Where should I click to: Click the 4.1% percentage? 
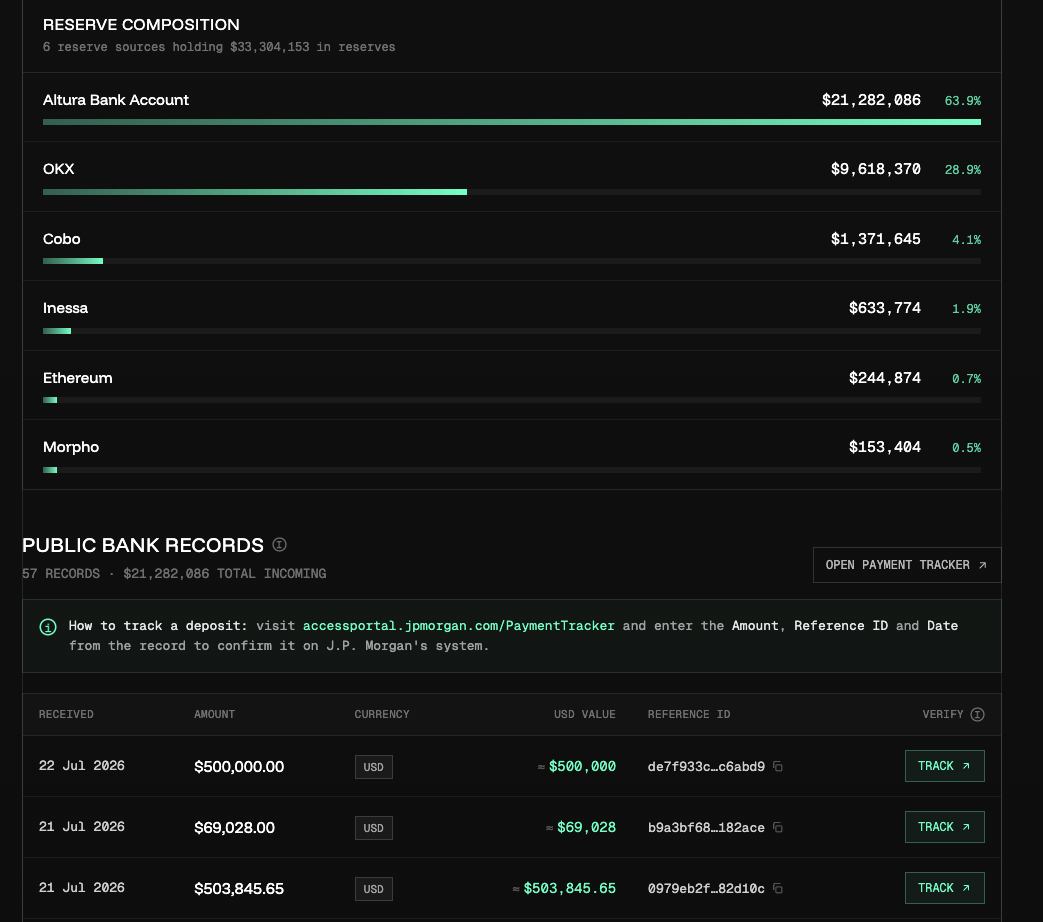coord(967,239)
